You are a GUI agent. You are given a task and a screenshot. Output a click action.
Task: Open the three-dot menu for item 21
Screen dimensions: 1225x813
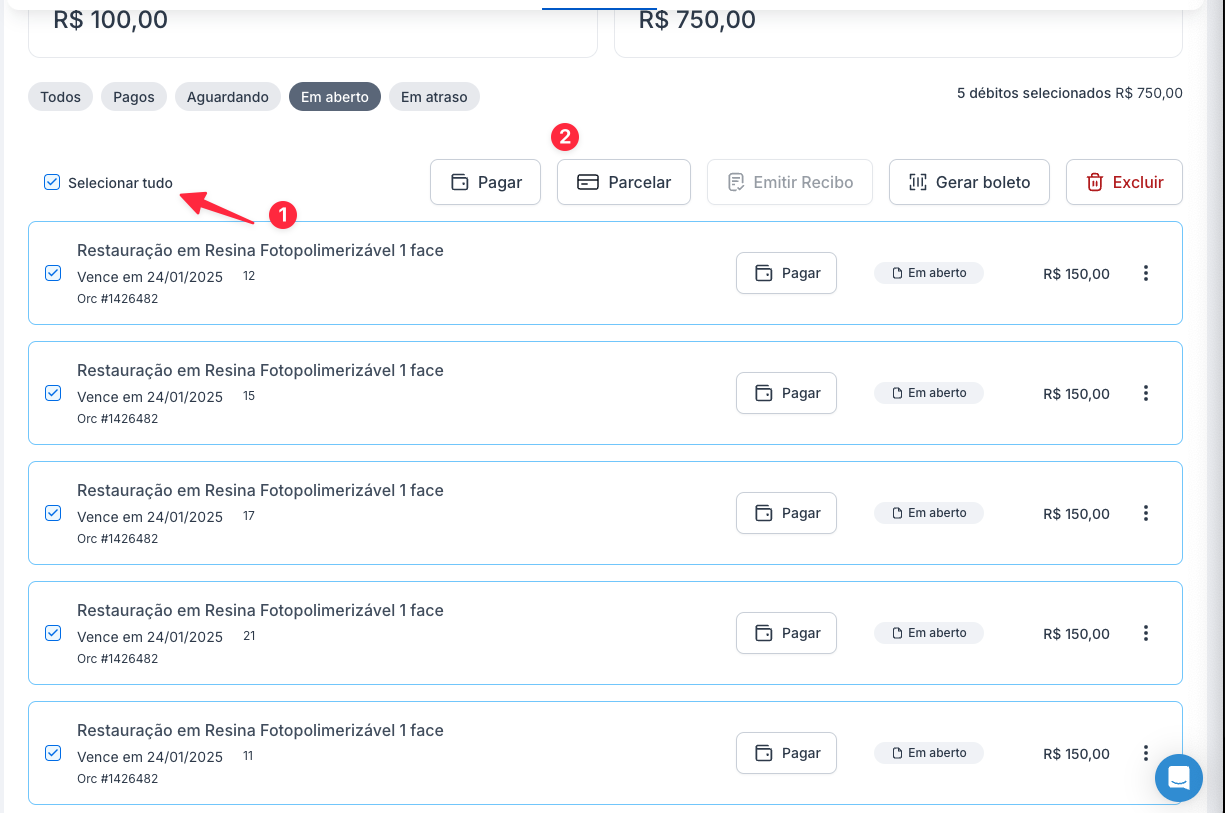(1146, 633)
